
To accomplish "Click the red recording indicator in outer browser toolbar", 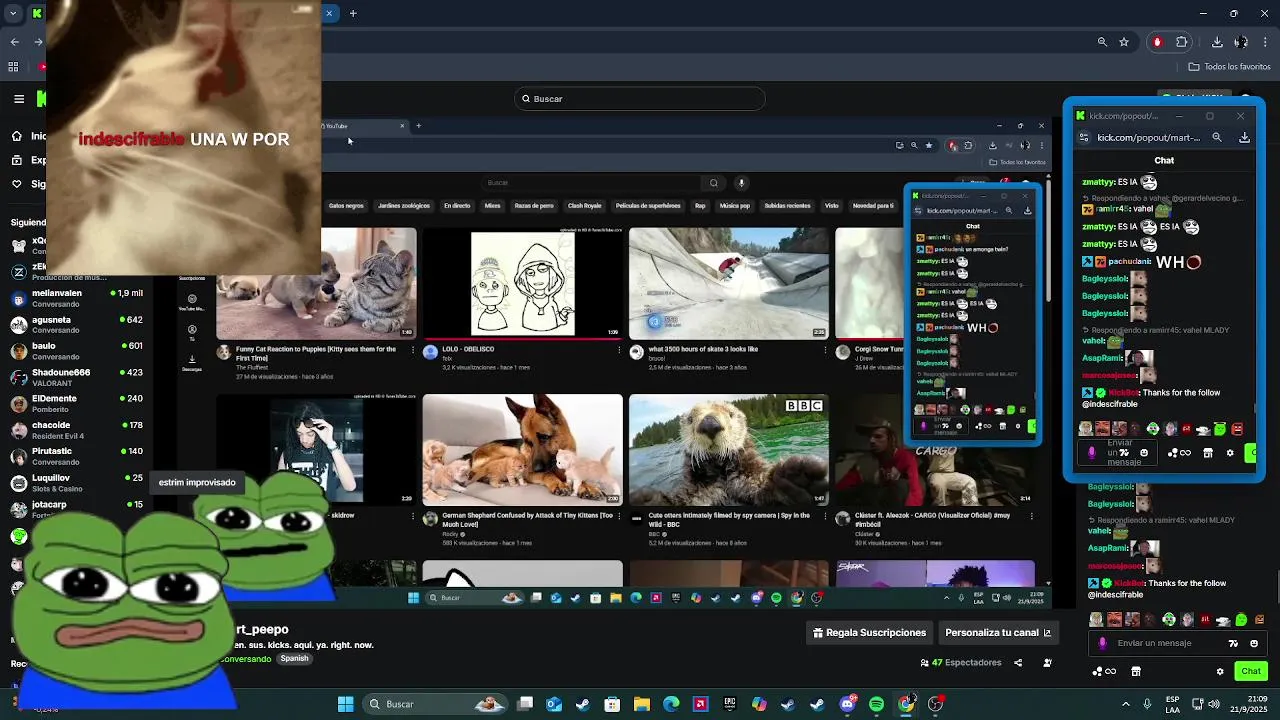I will point(1157,42).
